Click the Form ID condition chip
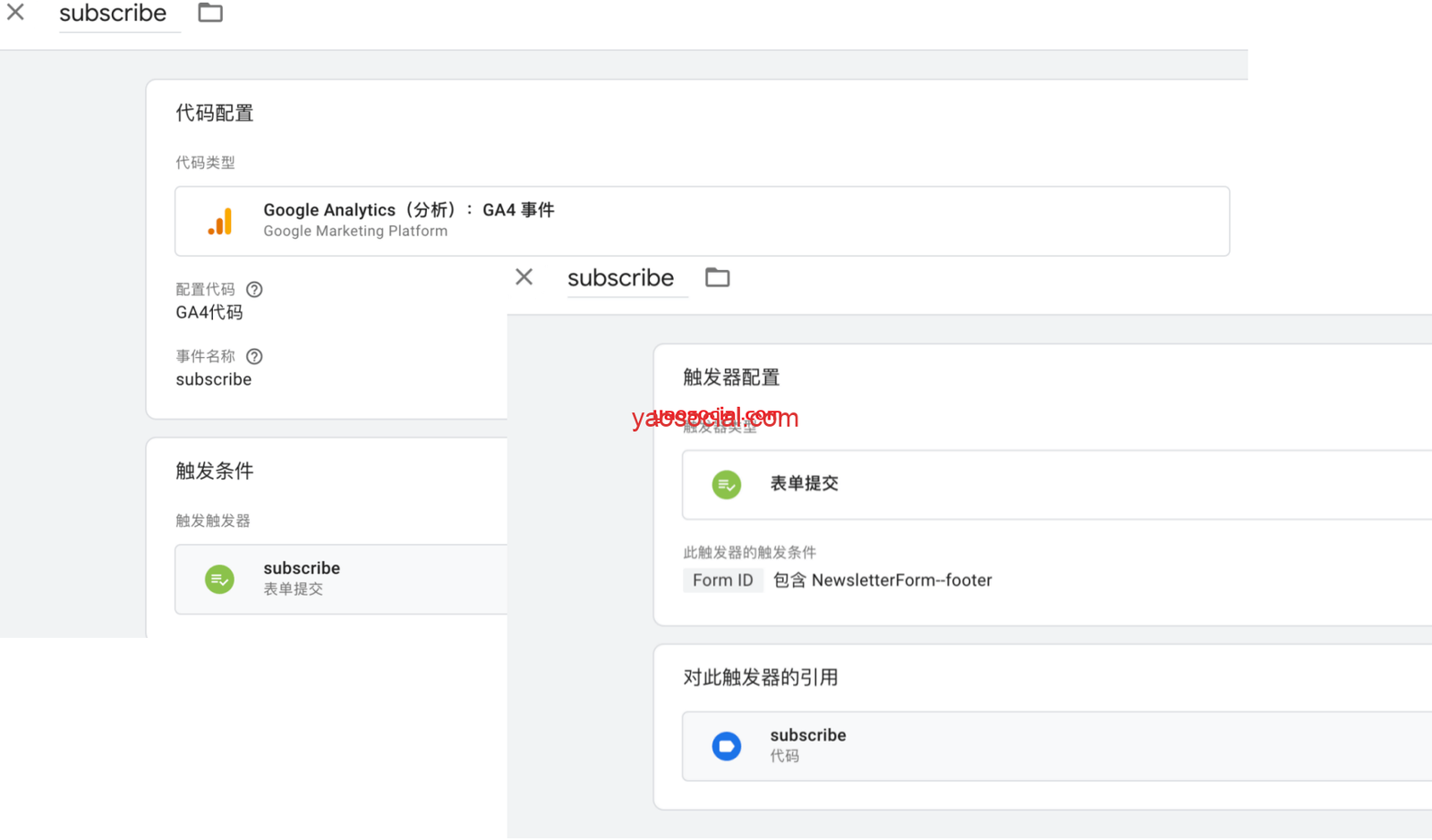The width and height of the screenshot is (1432, 840). pos(722,581)
